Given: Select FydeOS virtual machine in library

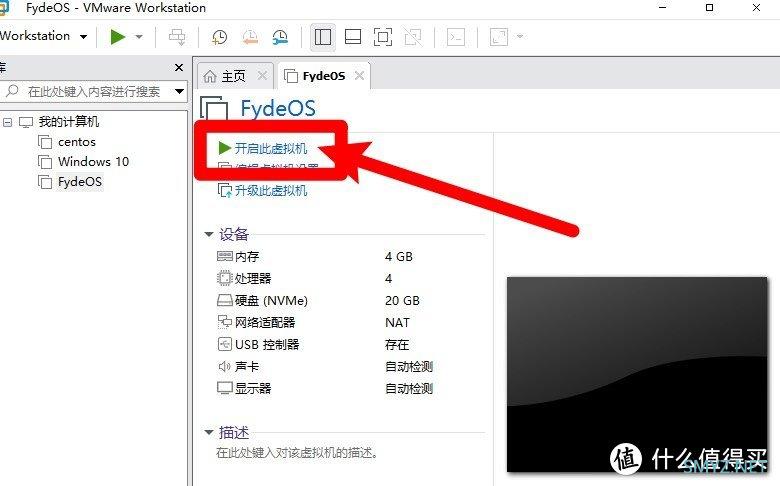Looking at the screenshot, I should click(x=80, y=182).
